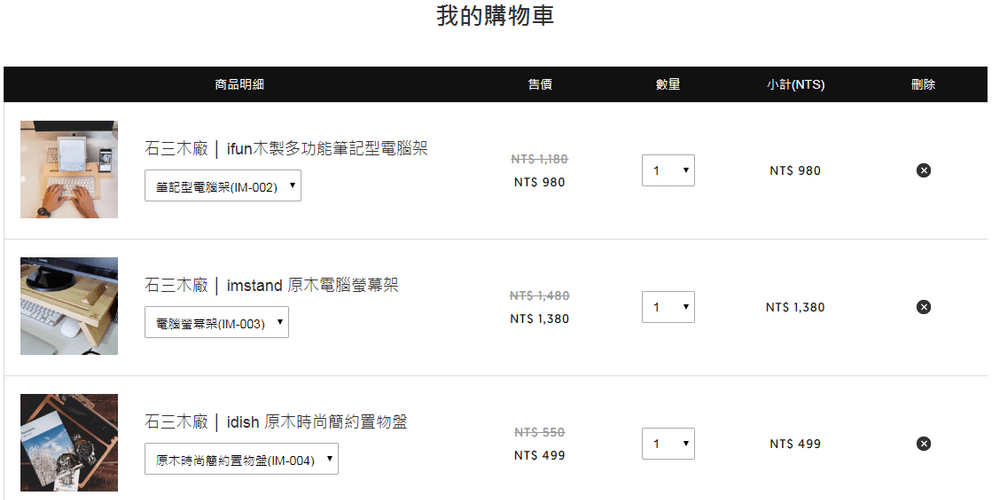Change quantity for the imstand monitor stand
Viewport: 1000px width, 500px height.
(x=668, y=307)
